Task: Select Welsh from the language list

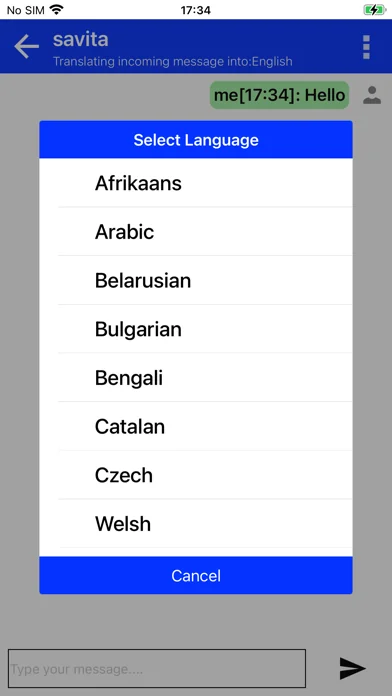Action: point(196,524)
